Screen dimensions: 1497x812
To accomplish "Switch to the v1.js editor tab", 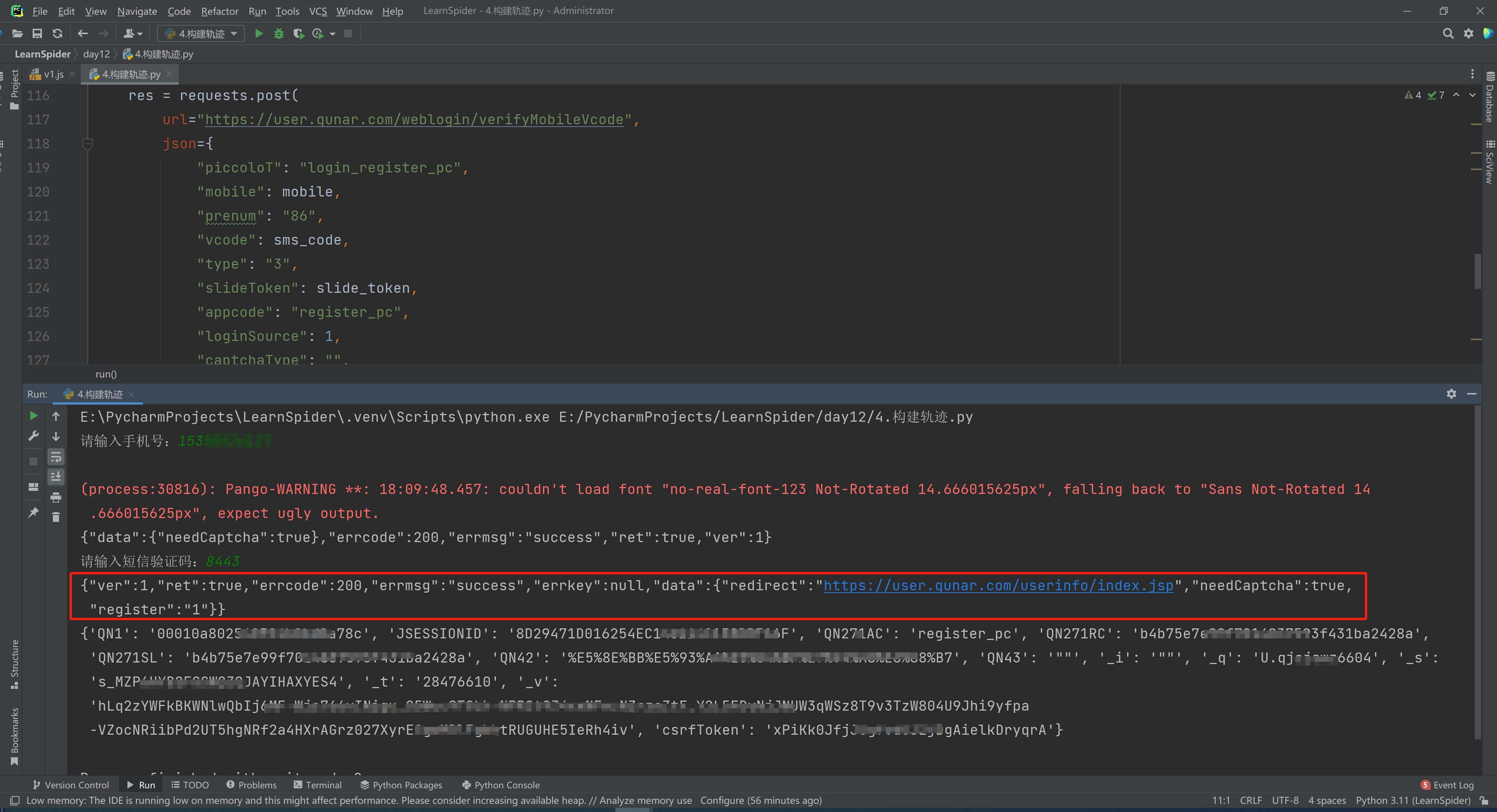I will tap(54, 74).
